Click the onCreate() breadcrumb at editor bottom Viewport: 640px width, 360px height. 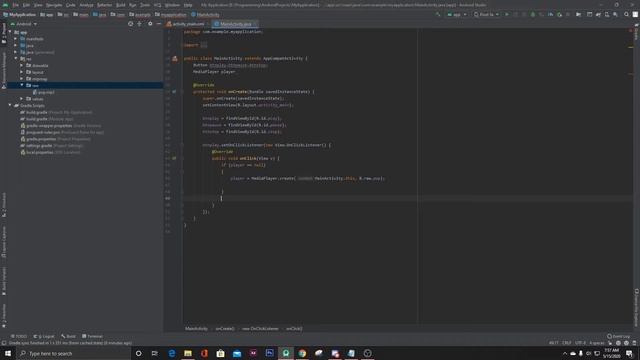point(225,329)
